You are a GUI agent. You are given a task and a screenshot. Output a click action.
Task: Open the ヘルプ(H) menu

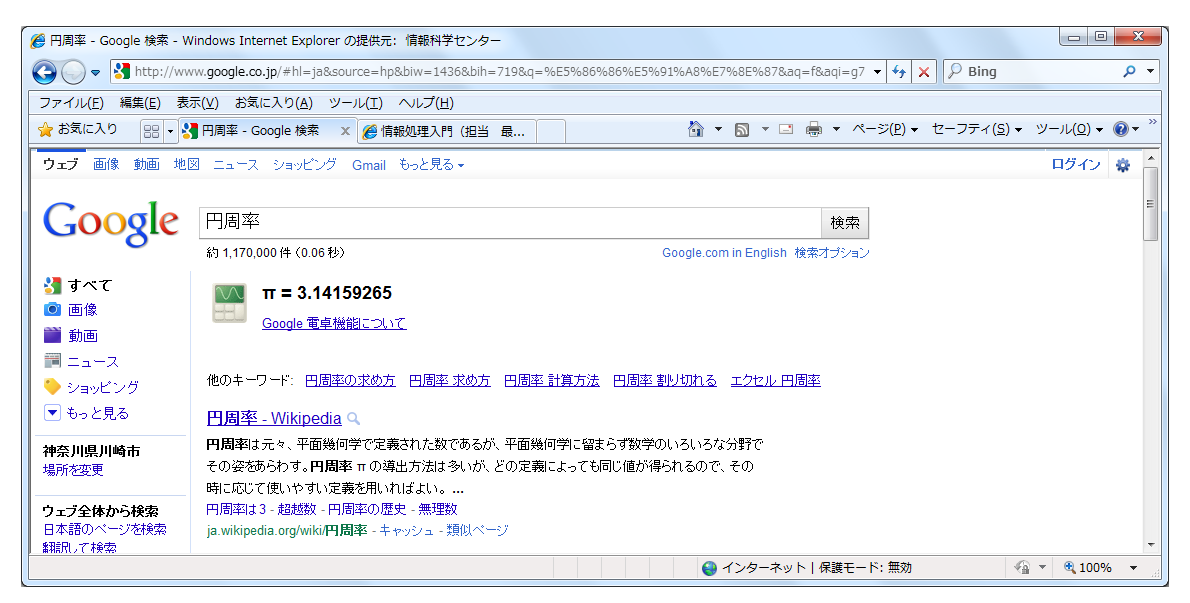[x=426, y=103]
